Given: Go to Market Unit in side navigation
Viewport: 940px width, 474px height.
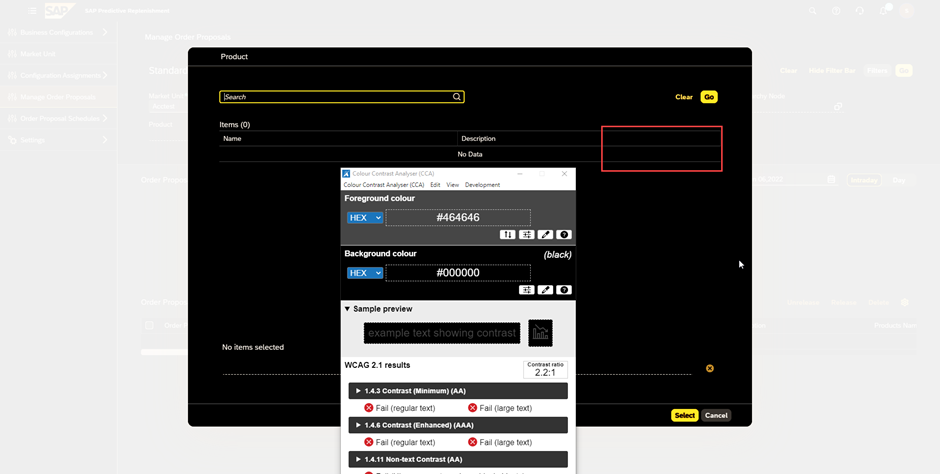Looking at the screenshot, I should (58, 54).
